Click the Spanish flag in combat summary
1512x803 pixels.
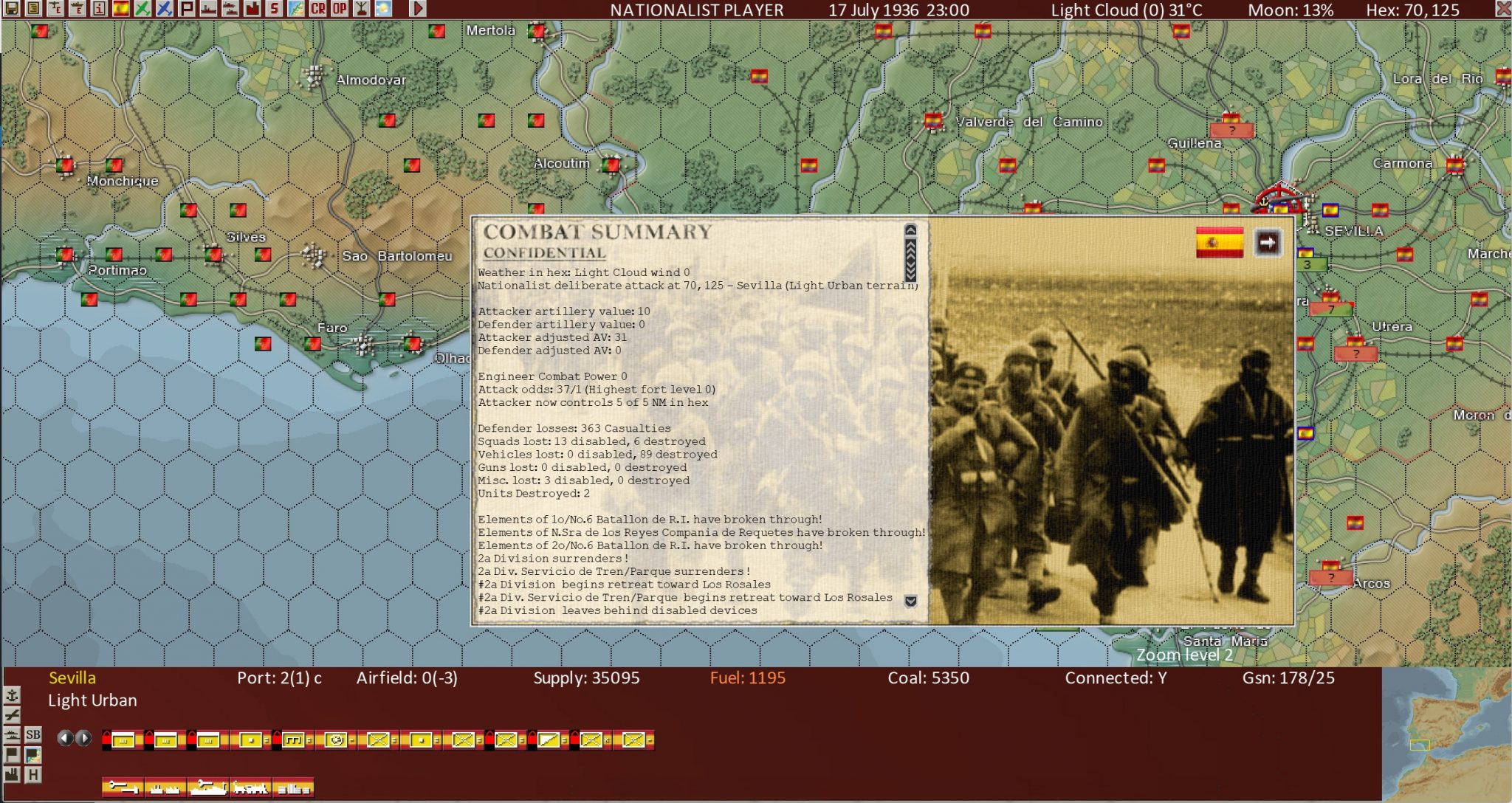(x=1219, y=243)
